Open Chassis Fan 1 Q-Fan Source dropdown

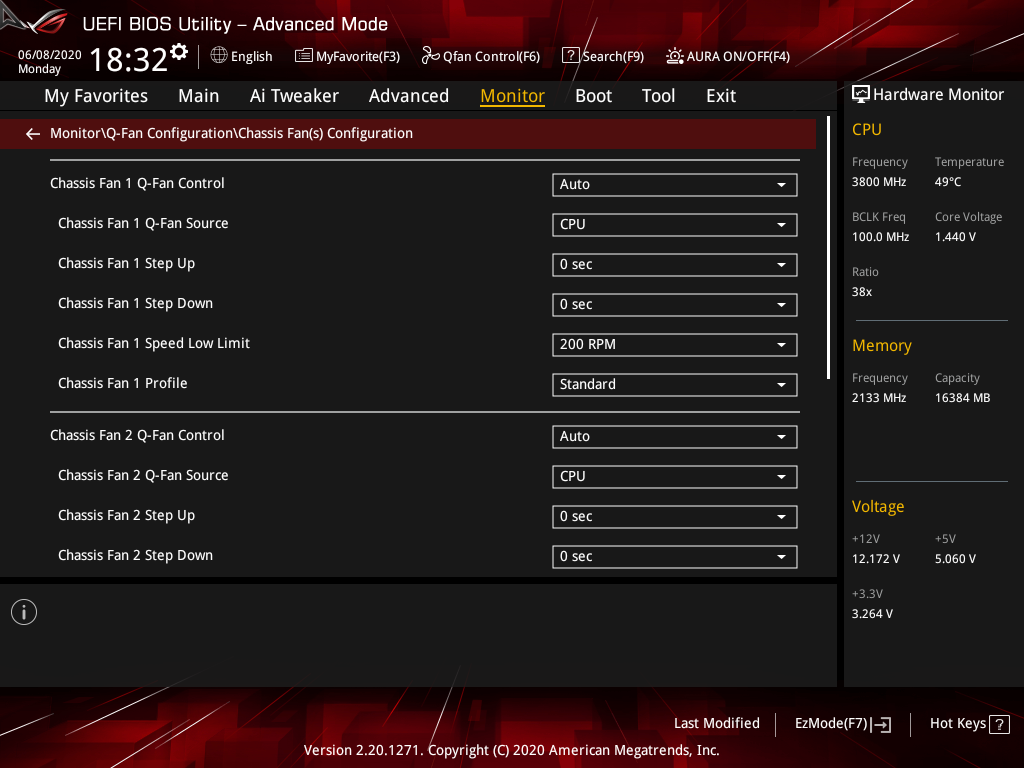(675, 225)
